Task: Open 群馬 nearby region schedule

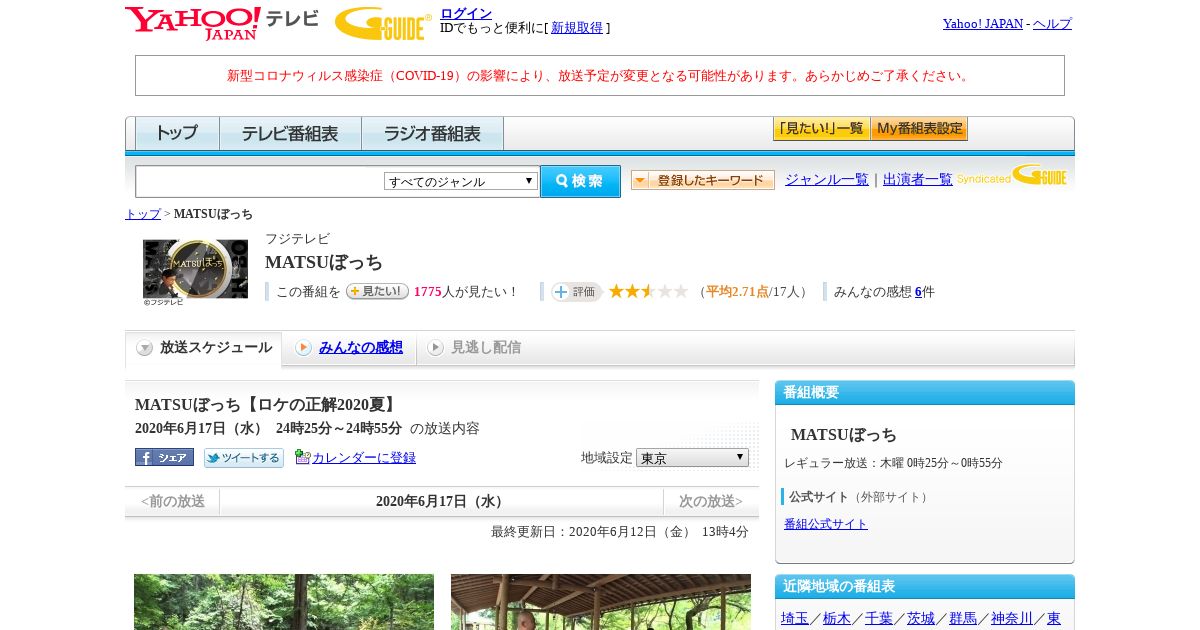Action: coord(963,618)
